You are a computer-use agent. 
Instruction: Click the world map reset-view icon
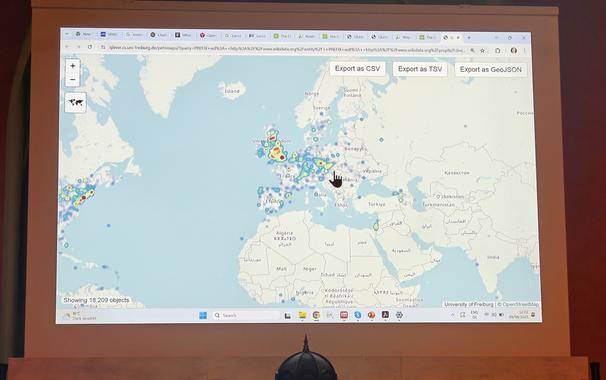pos(76,102)
